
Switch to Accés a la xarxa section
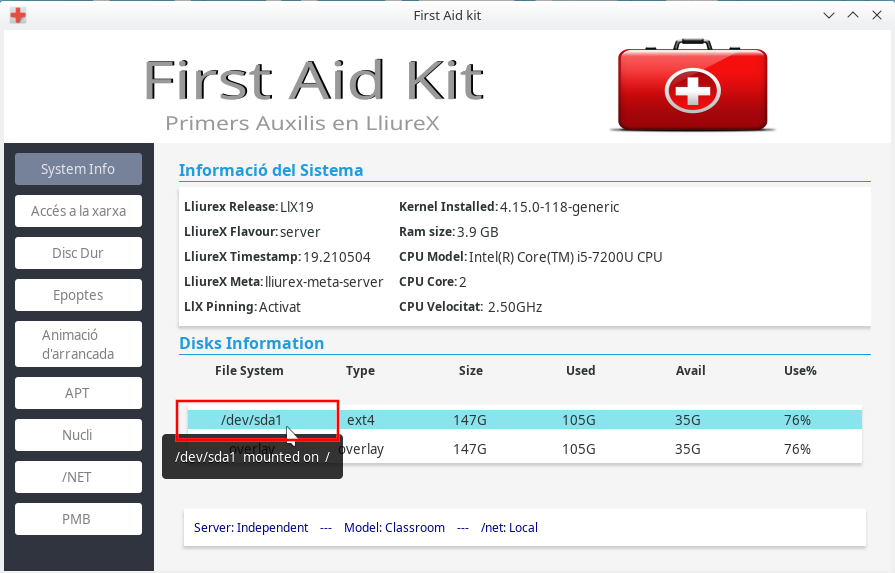pos(78,211)
